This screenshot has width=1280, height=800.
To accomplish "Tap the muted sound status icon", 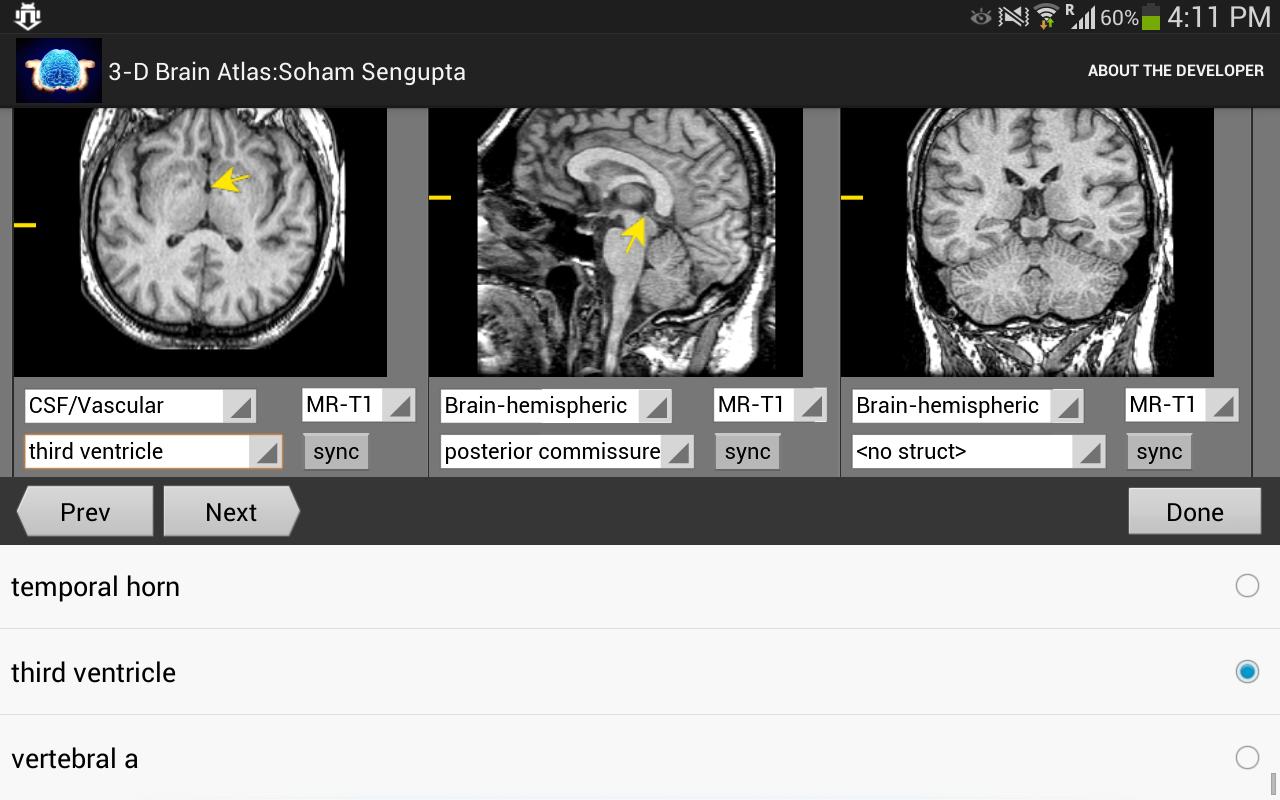I will point(1013,17).
